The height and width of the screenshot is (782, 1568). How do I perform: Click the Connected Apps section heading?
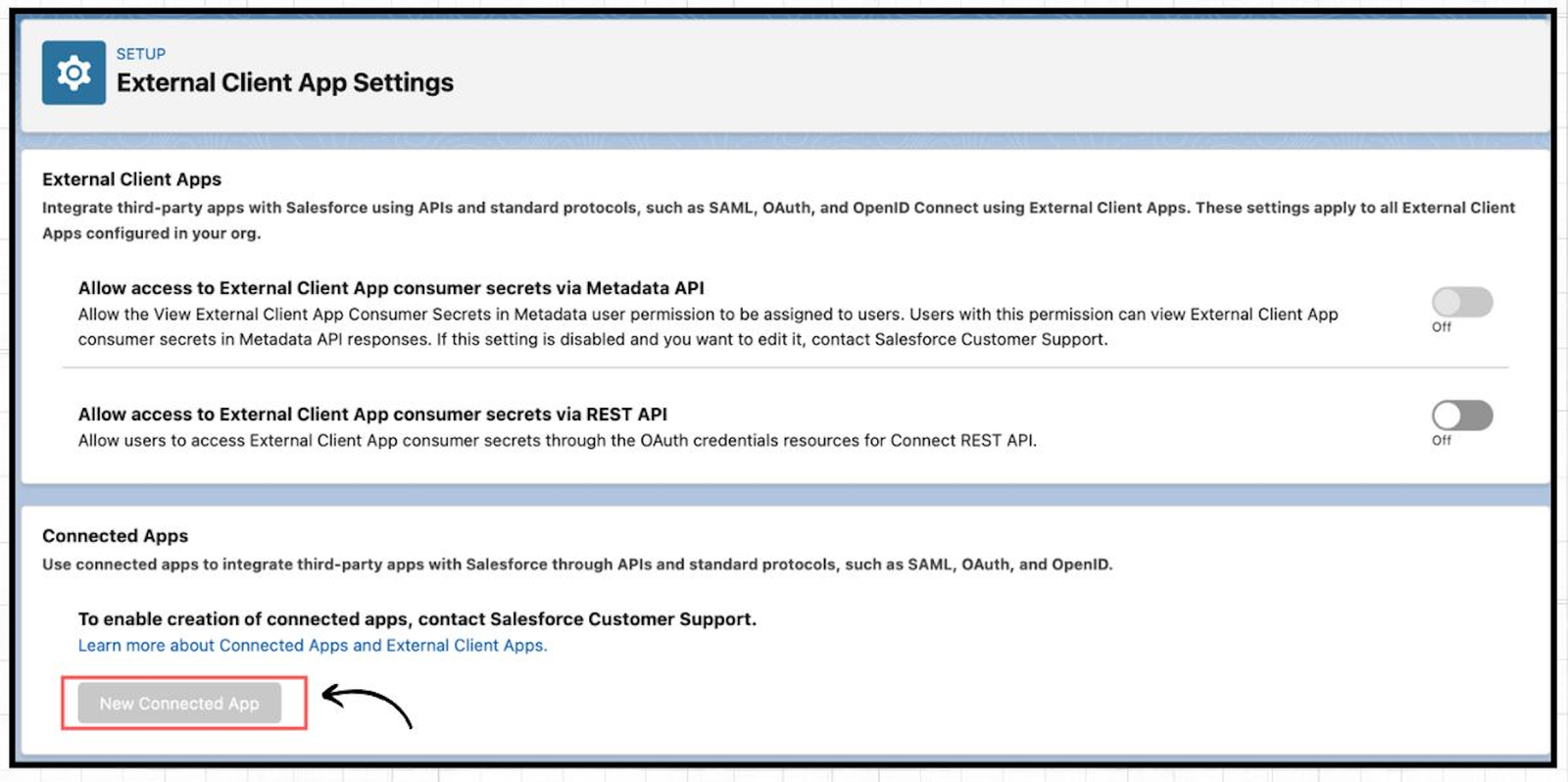(x=115, y=536)
